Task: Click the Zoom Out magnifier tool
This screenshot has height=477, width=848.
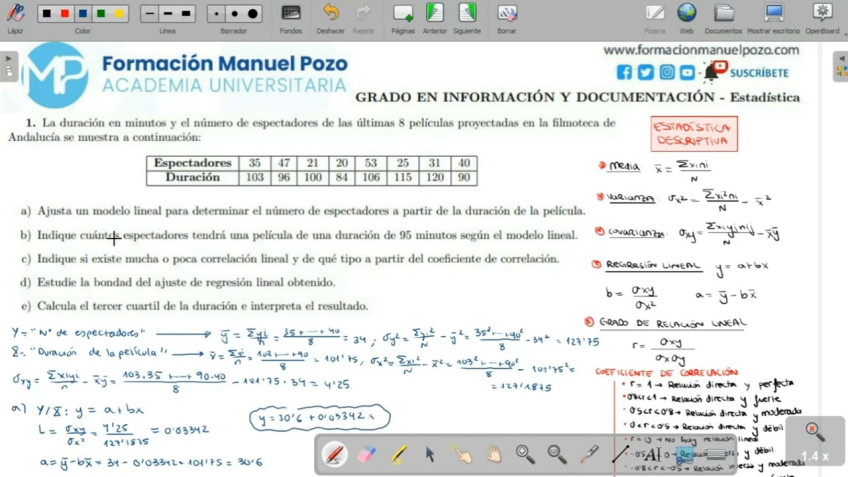Action: coord(557,454)
